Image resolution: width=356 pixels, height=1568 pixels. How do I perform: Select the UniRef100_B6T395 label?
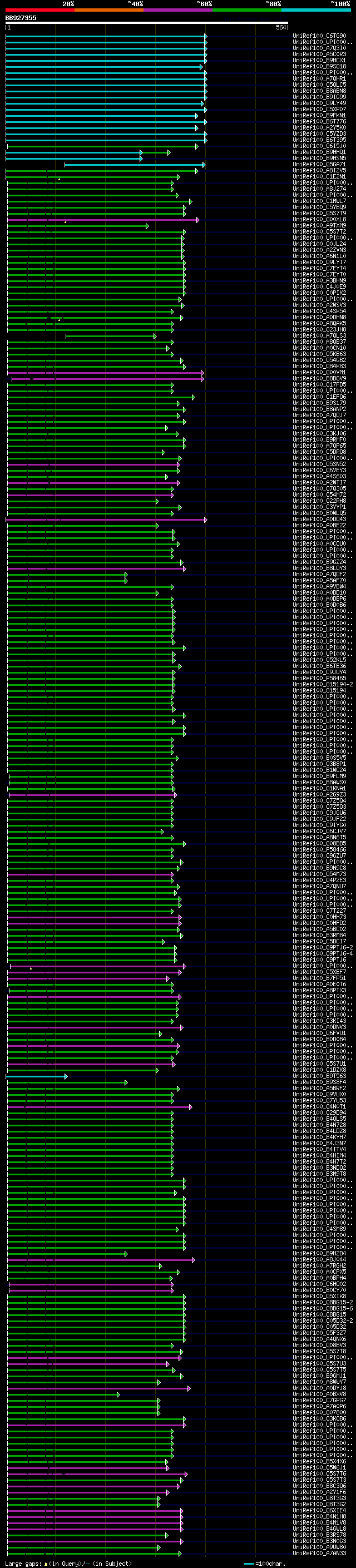pos(319,140)
